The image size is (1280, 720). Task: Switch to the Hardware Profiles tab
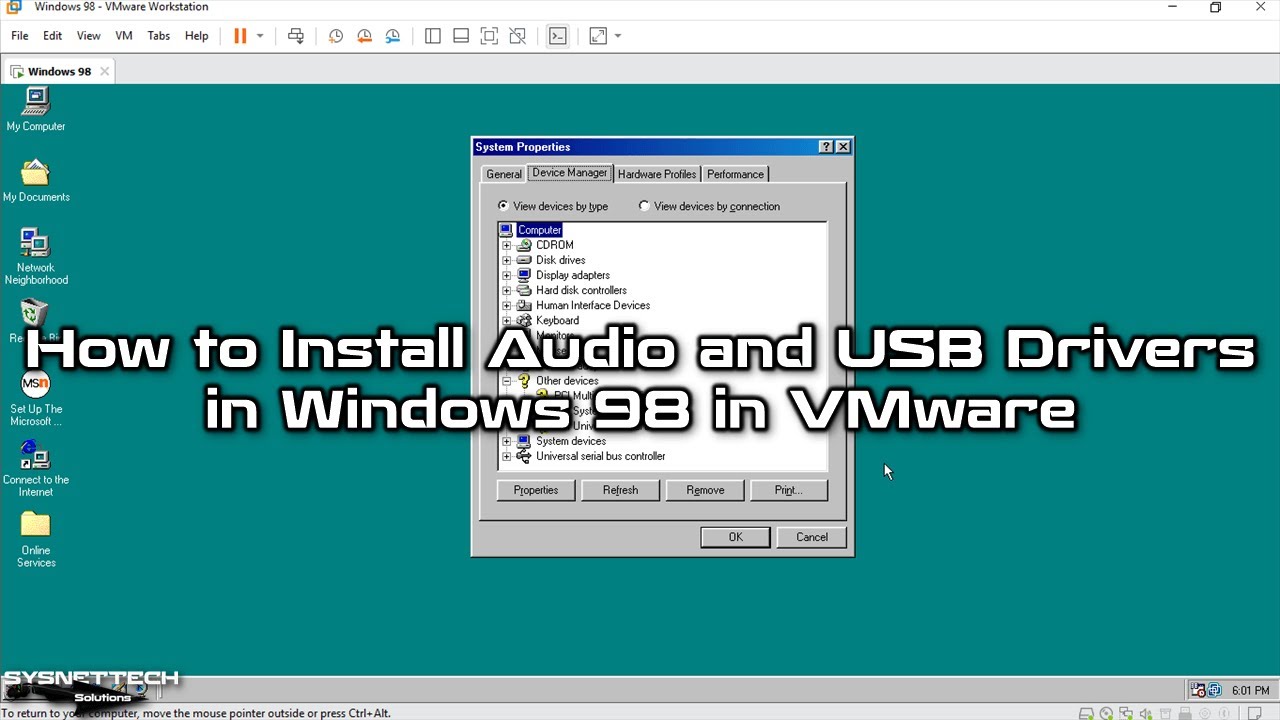click(657, 174)
